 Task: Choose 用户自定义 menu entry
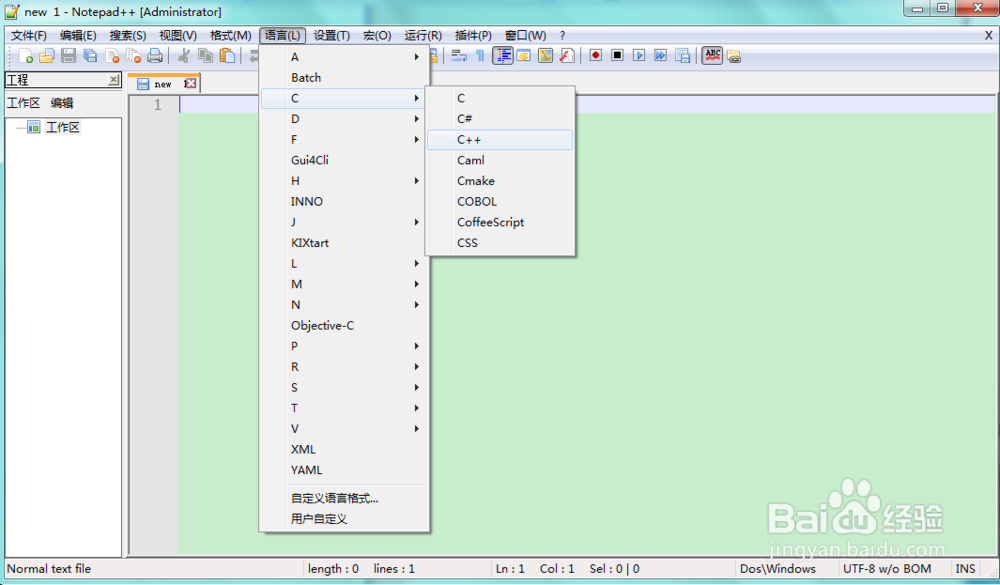[344, 519]
